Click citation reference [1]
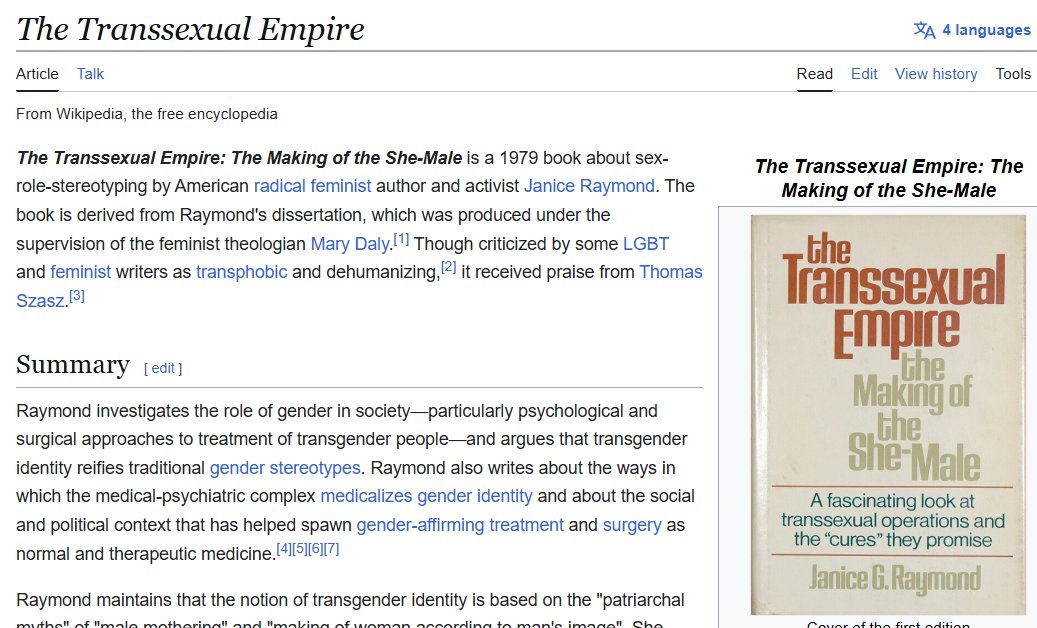 401,239
